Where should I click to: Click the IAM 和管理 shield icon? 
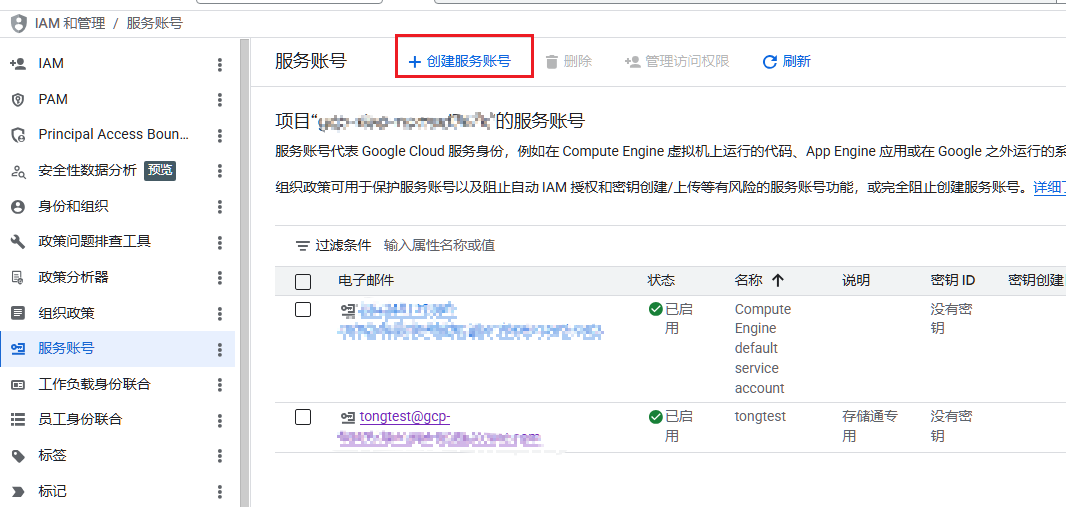[18, 23]
